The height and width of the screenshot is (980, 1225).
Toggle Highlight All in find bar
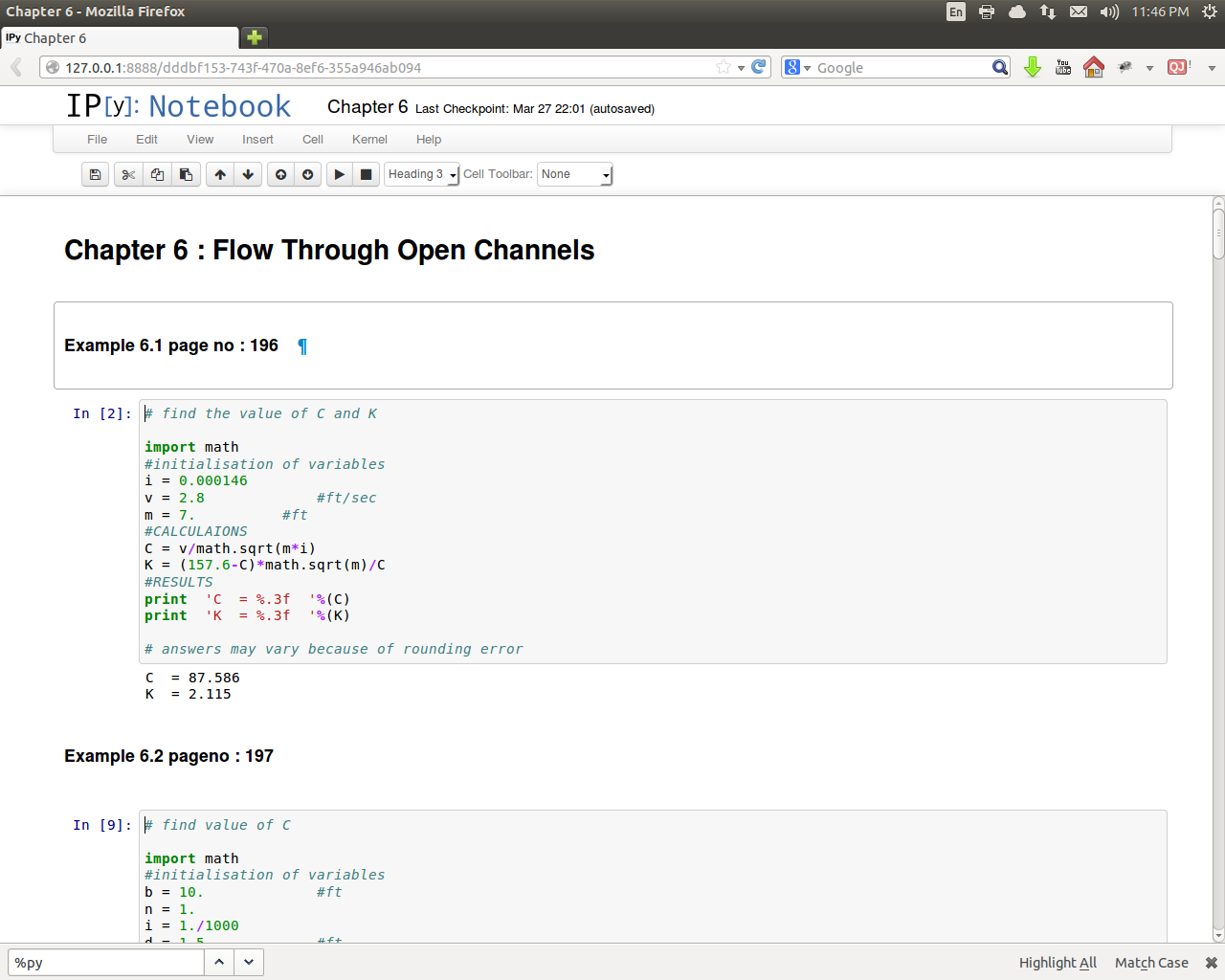[x=1058, y=963]
